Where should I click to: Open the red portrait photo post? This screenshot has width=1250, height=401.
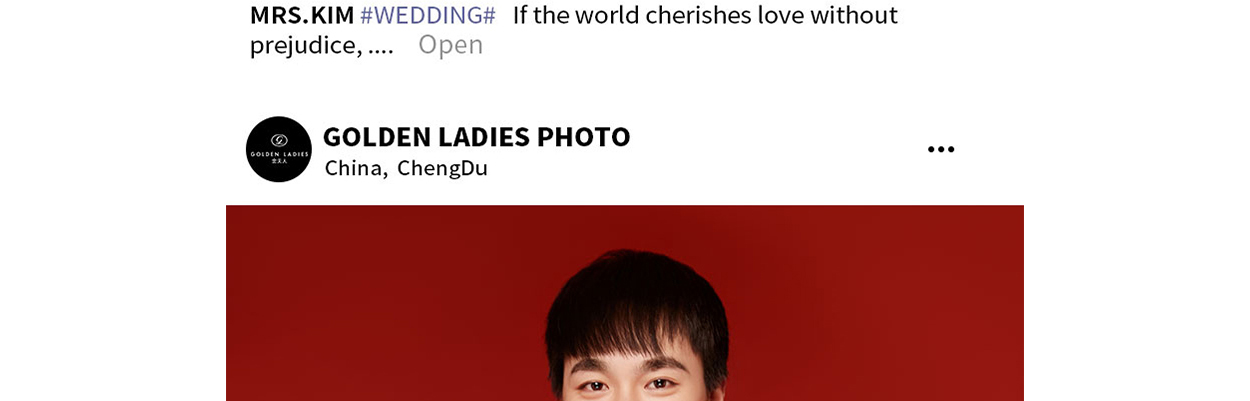coord(625,303)
